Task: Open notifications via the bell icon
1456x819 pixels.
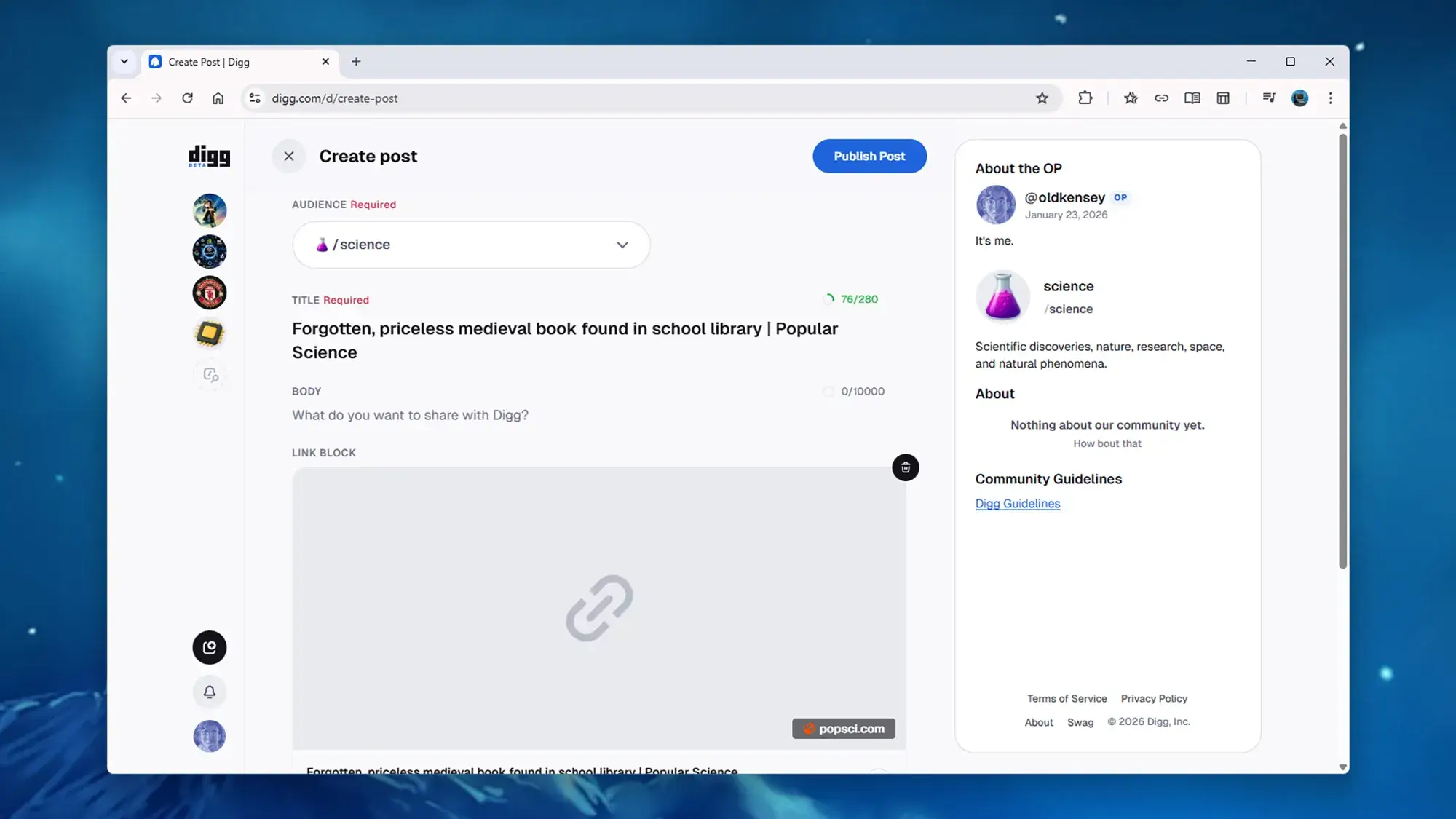Action: (209, 691)
